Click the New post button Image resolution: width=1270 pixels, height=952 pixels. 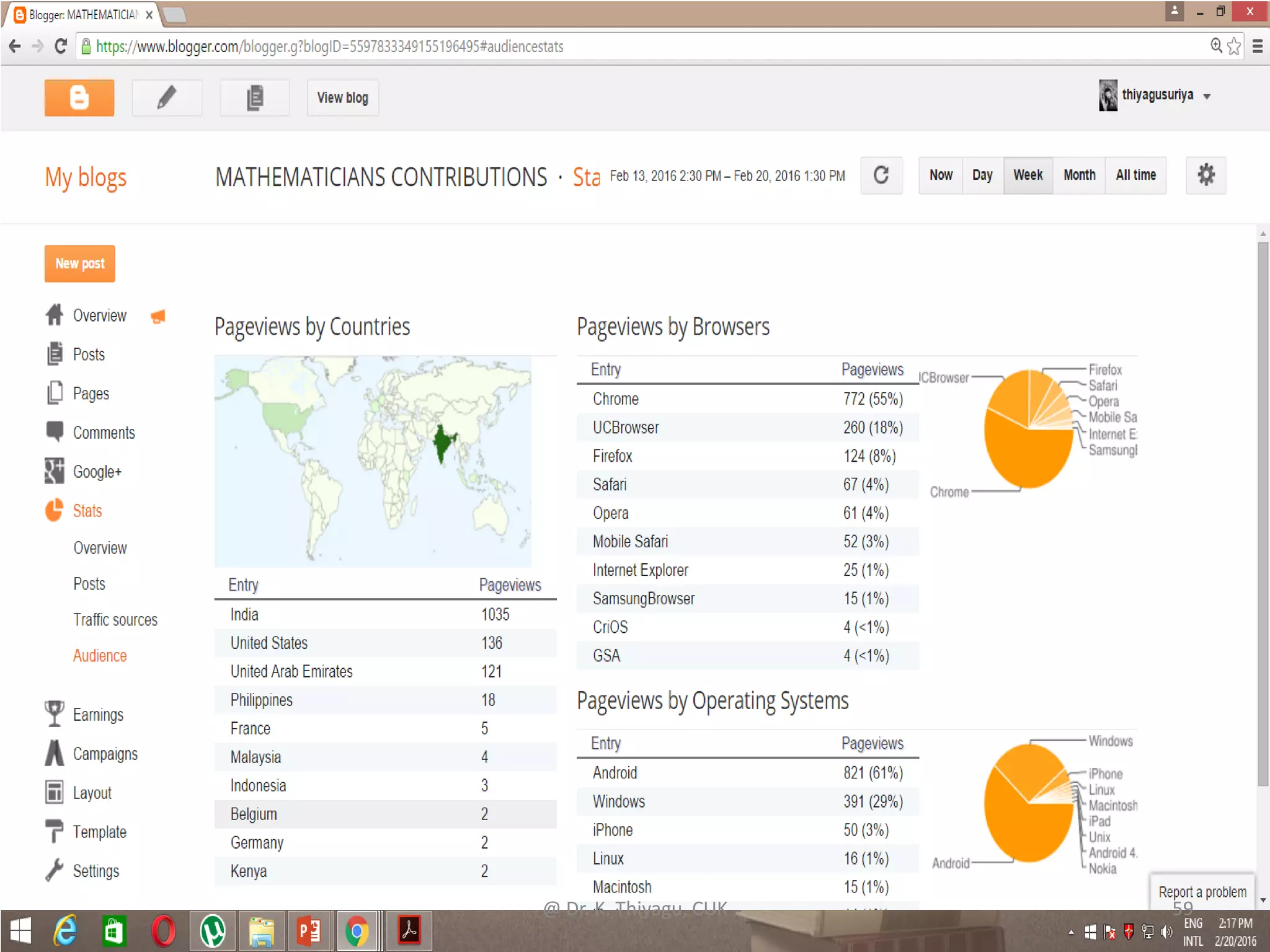[x=79, y=263]
